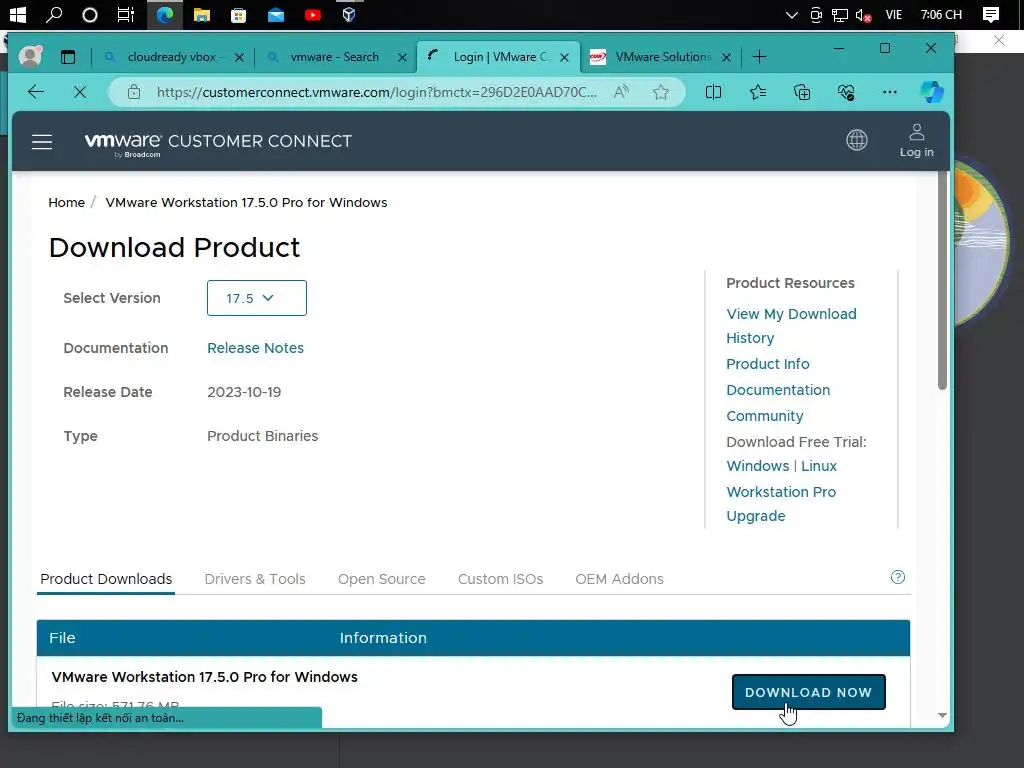Go to Home breadcrumb
This screenshot has width=1024, height=768.
[x=67, y=202]
